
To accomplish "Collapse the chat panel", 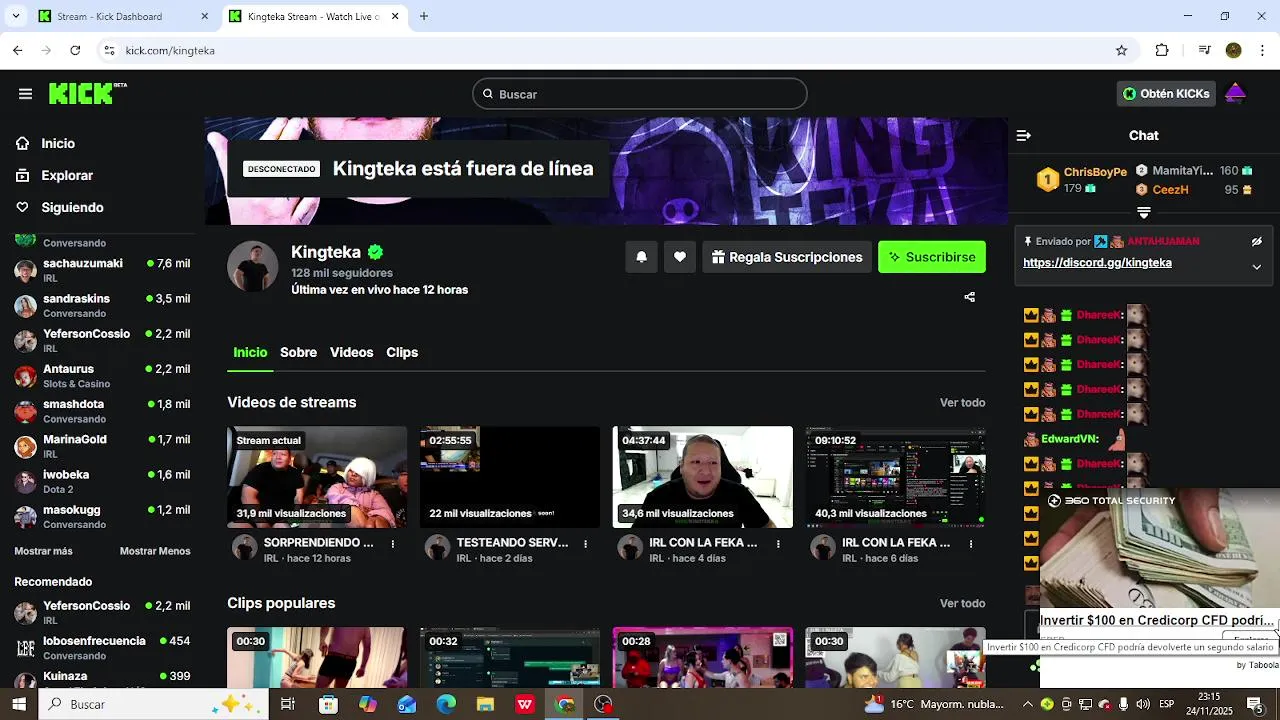I will tap(1023, 135).
